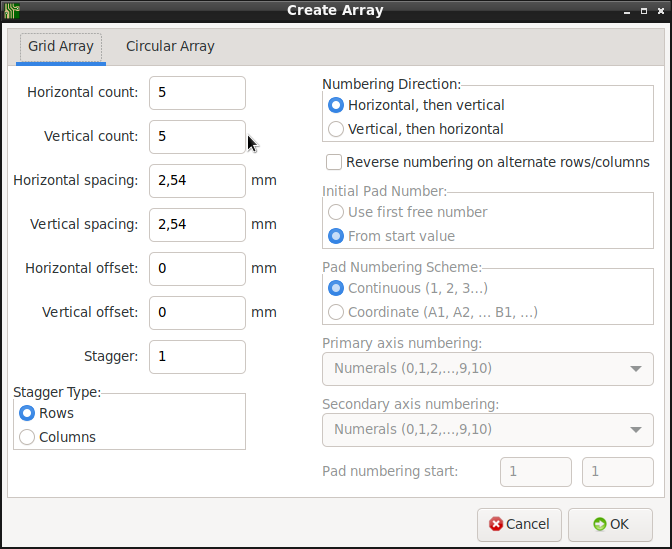Select Vertical, then horizontal numbering
This screenshot has width=672, height=549.
pos(415,129)
